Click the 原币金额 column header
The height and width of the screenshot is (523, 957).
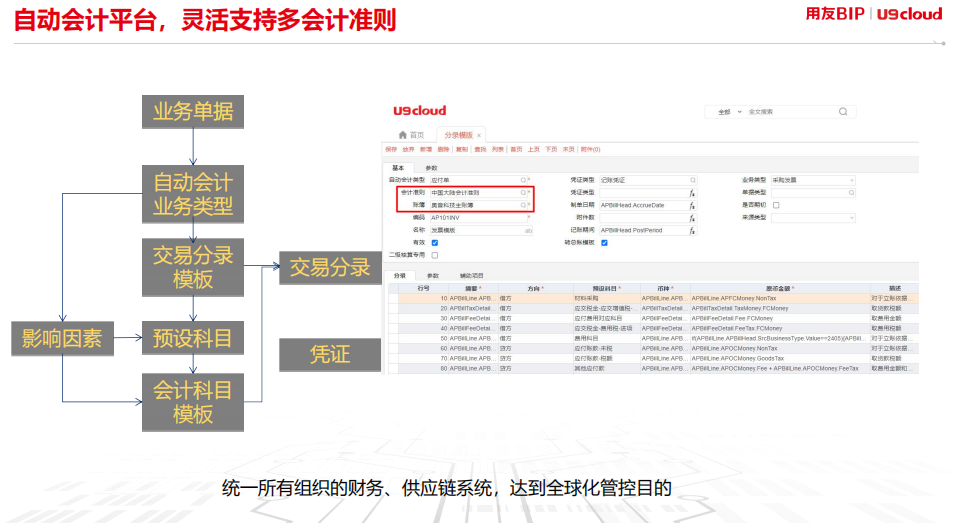pos(780,288)
